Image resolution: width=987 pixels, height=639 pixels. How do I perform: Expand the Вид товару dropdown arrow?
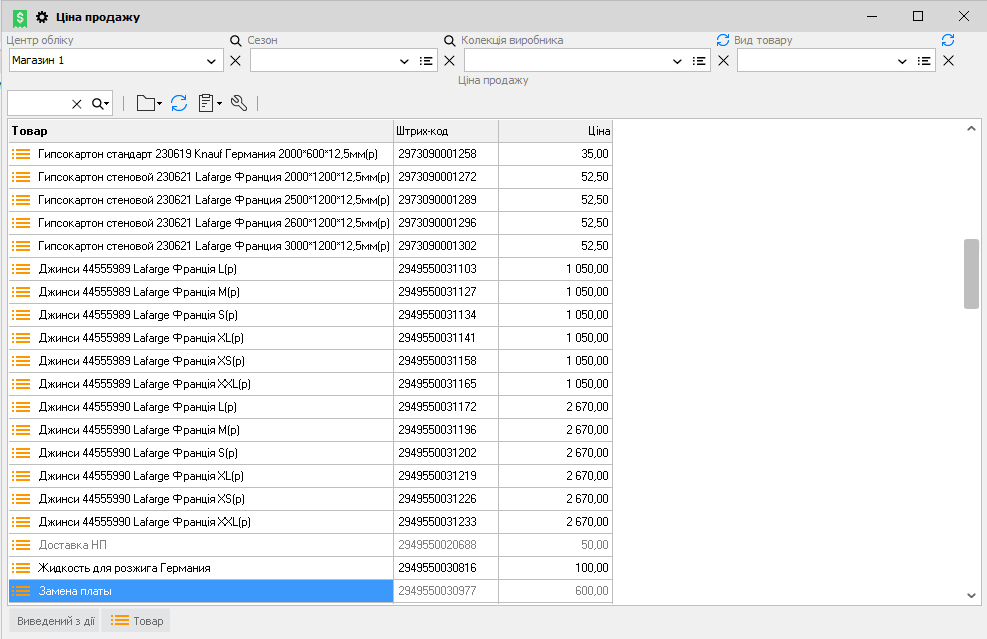(x=902, y=61)
